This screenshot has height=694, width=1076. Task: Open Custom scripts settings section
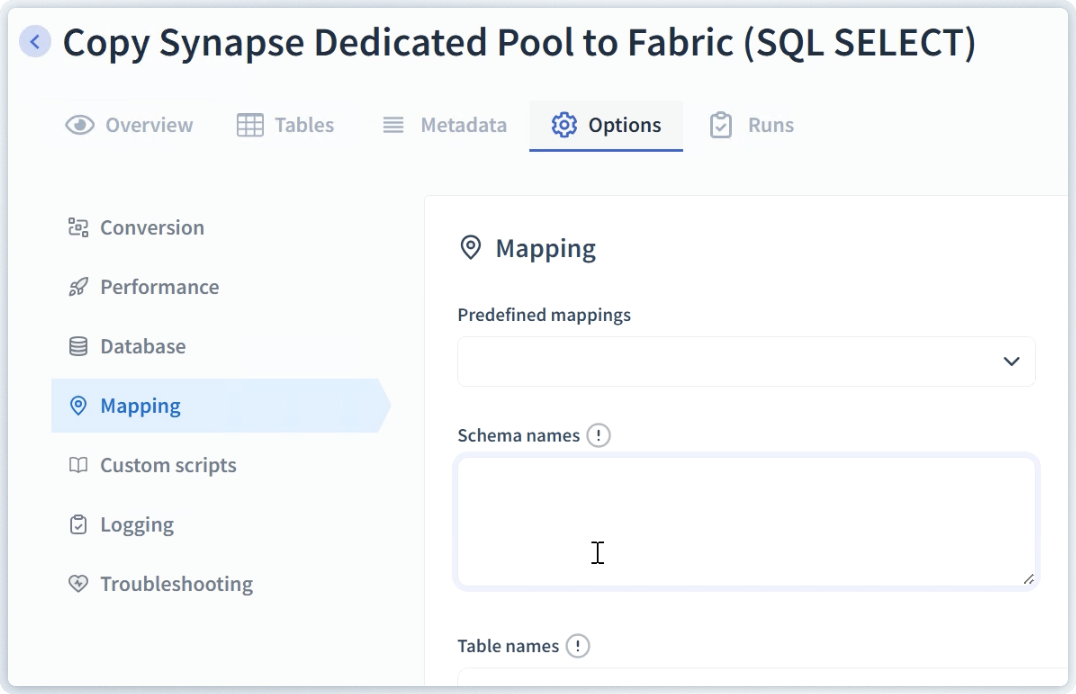[x=168, y=465]
